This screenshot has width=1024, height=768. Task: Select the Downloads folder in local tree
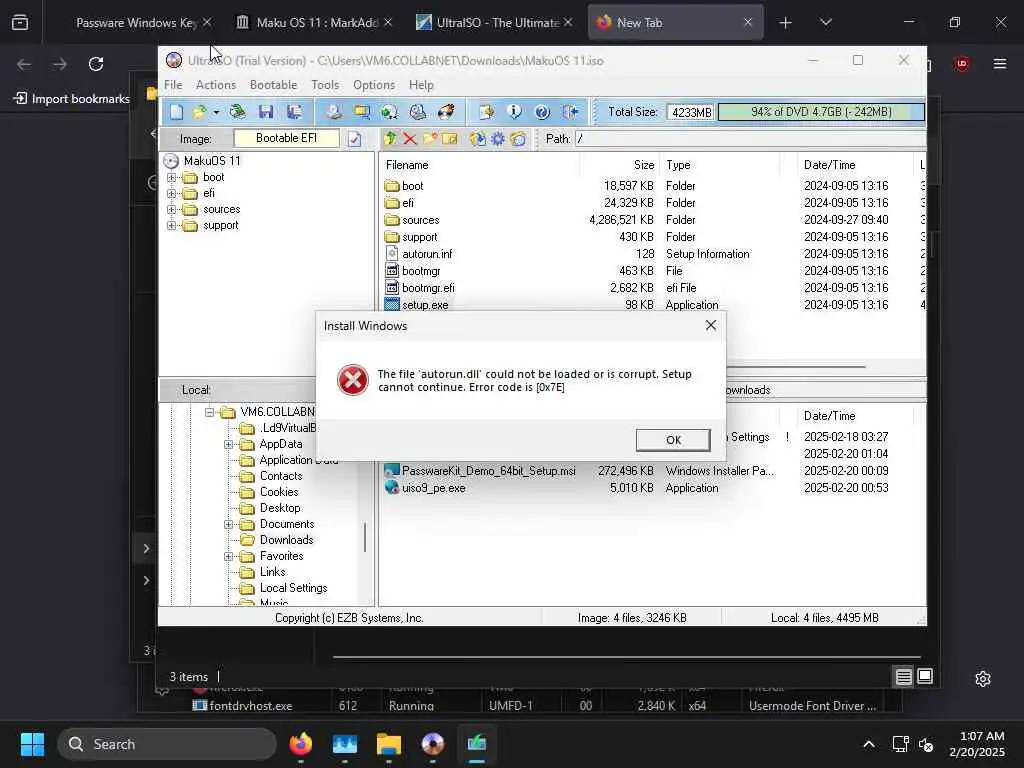coord(286,540)
